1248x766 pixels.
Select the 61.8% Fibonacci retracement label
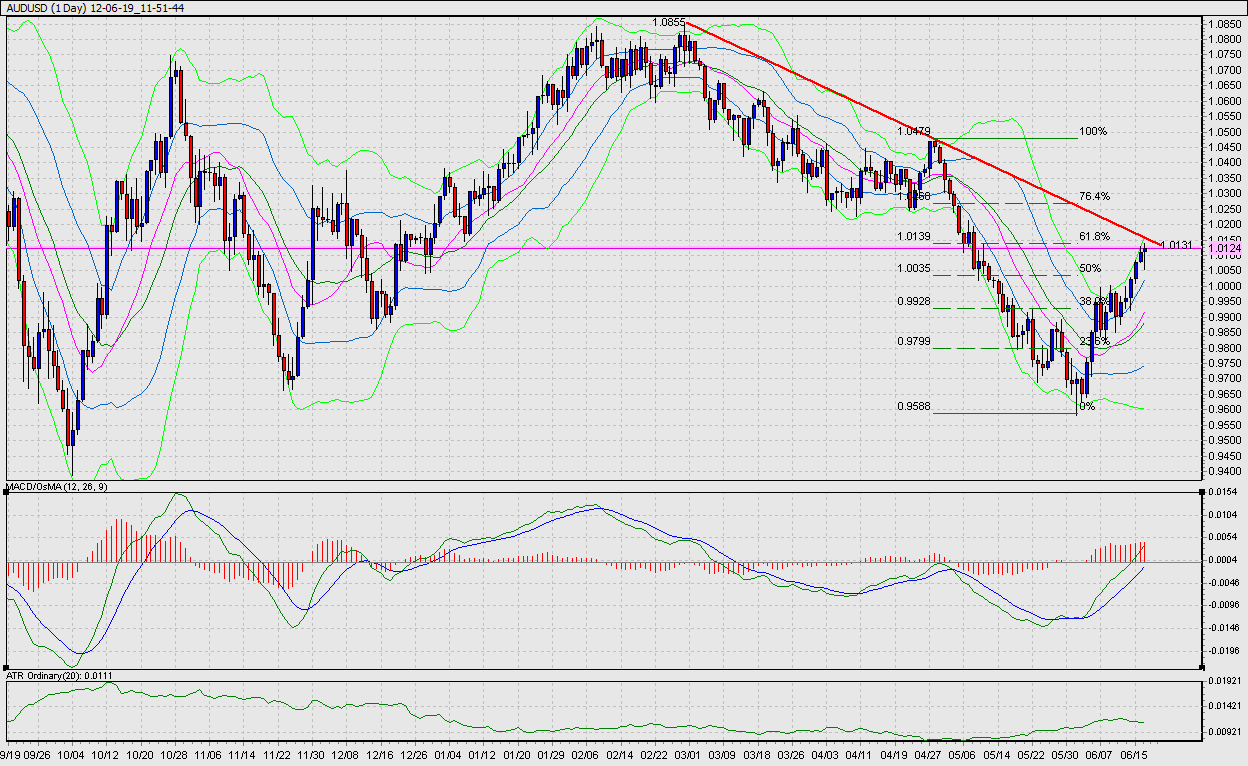pyautogui.click(x=1094, y=236)
